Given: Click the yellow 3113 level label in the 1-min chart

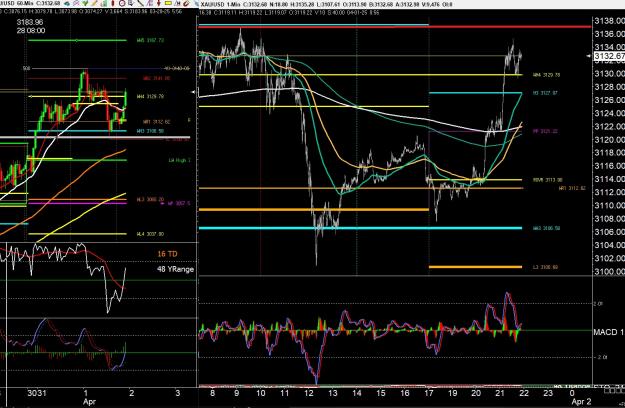Looking at the screenshot, I should tap(547, 180).
